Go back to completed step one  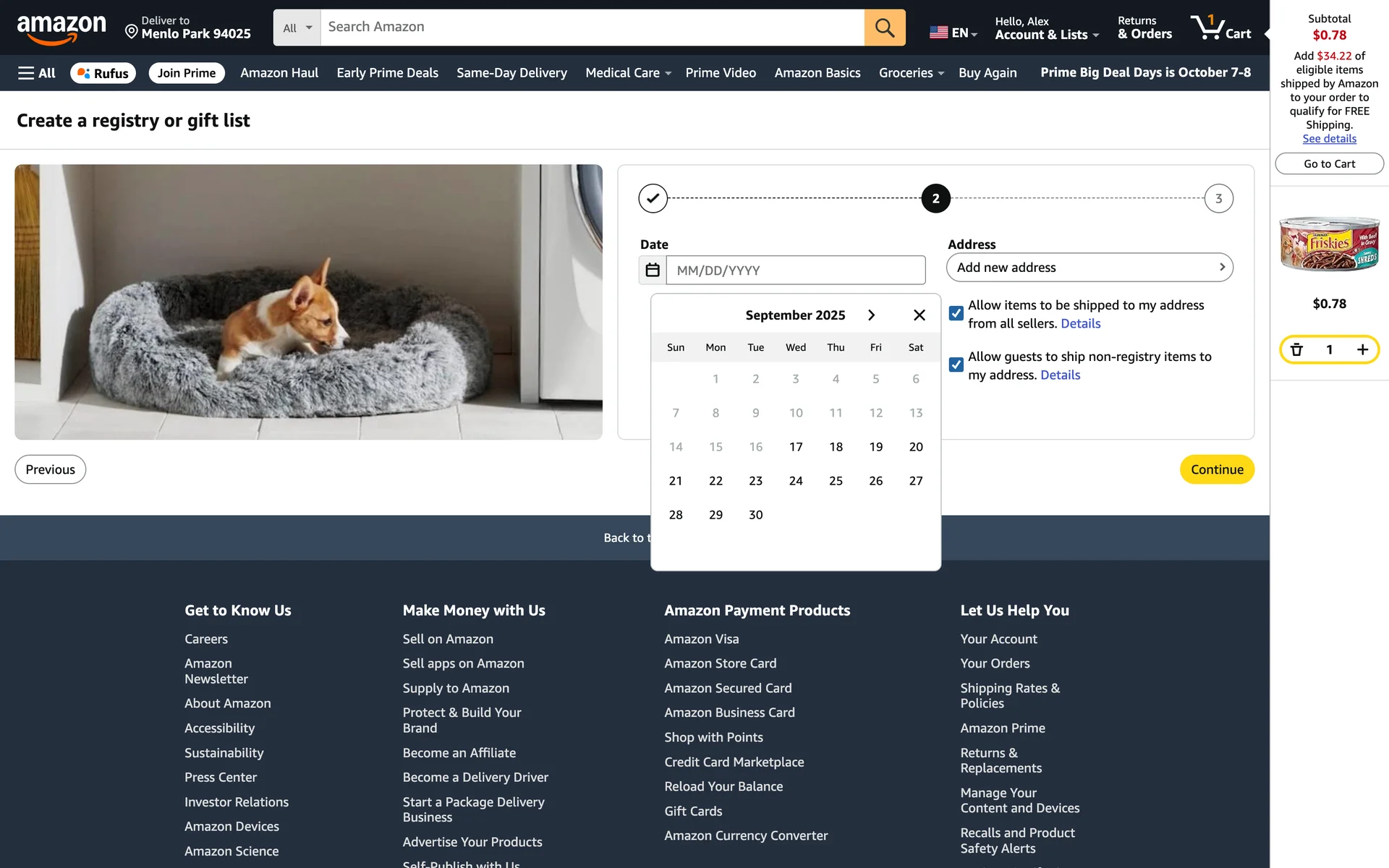click(x=653, y=198)
